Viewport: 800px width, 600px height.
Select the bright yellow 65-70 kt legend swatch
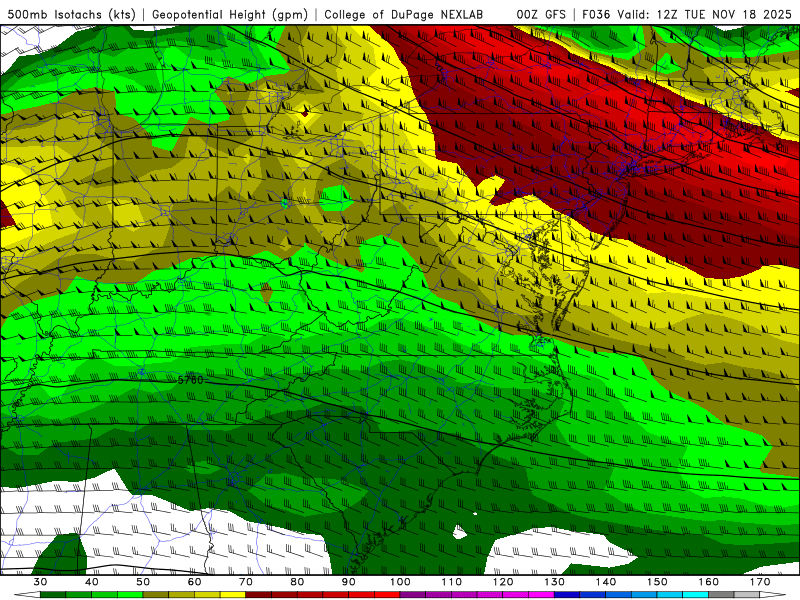click(233, 594)
